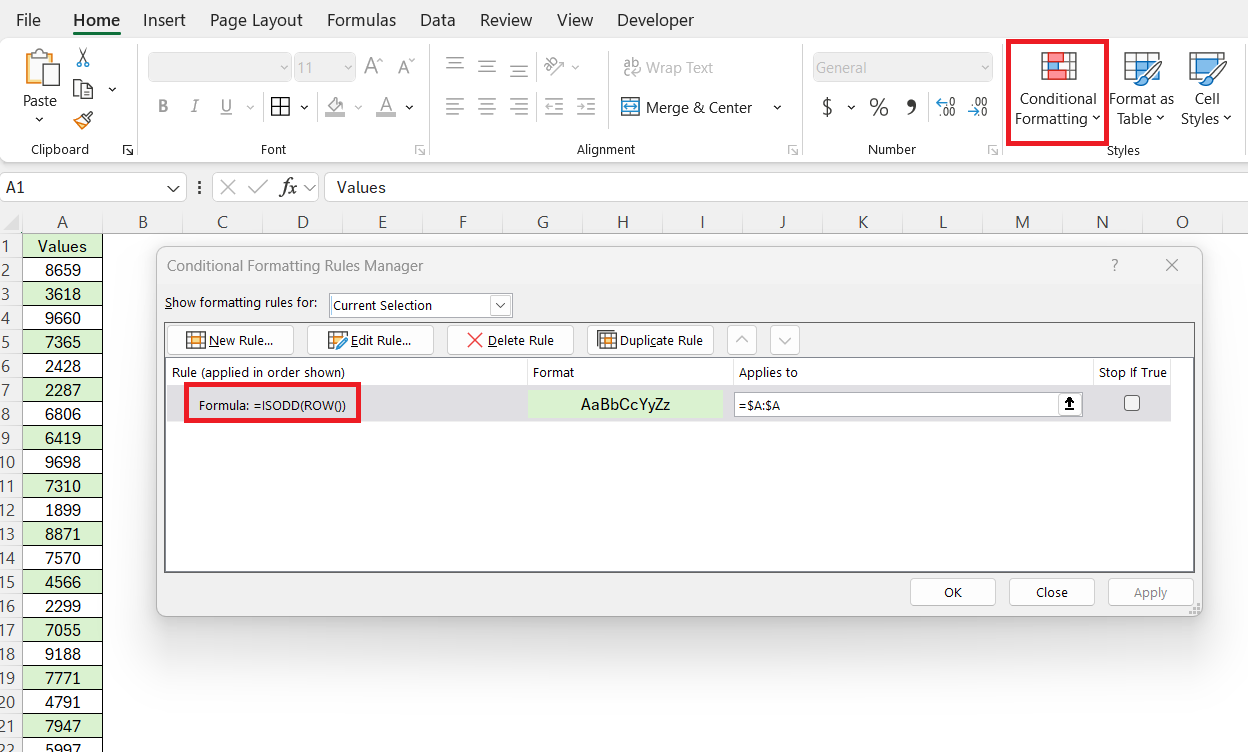Click the Accounting dollar format icon
Image resolution: width=1248 pixels, height=752 pixels.
pyautogui.click(x=827, y=107)
